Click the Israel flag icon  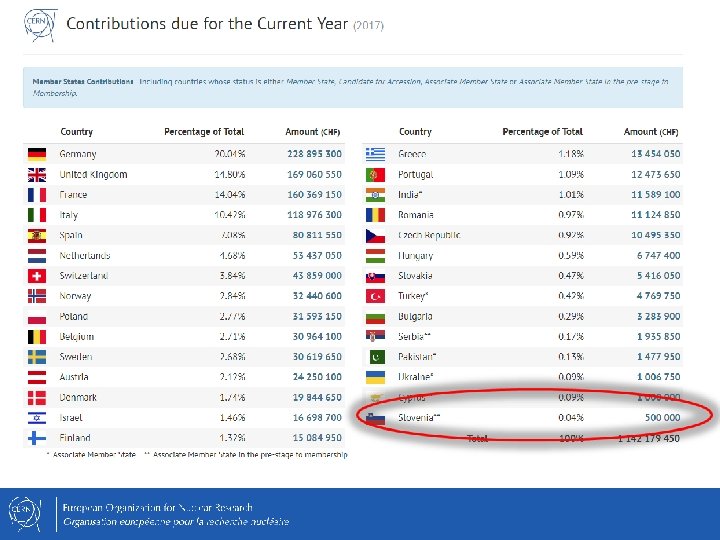37,418
